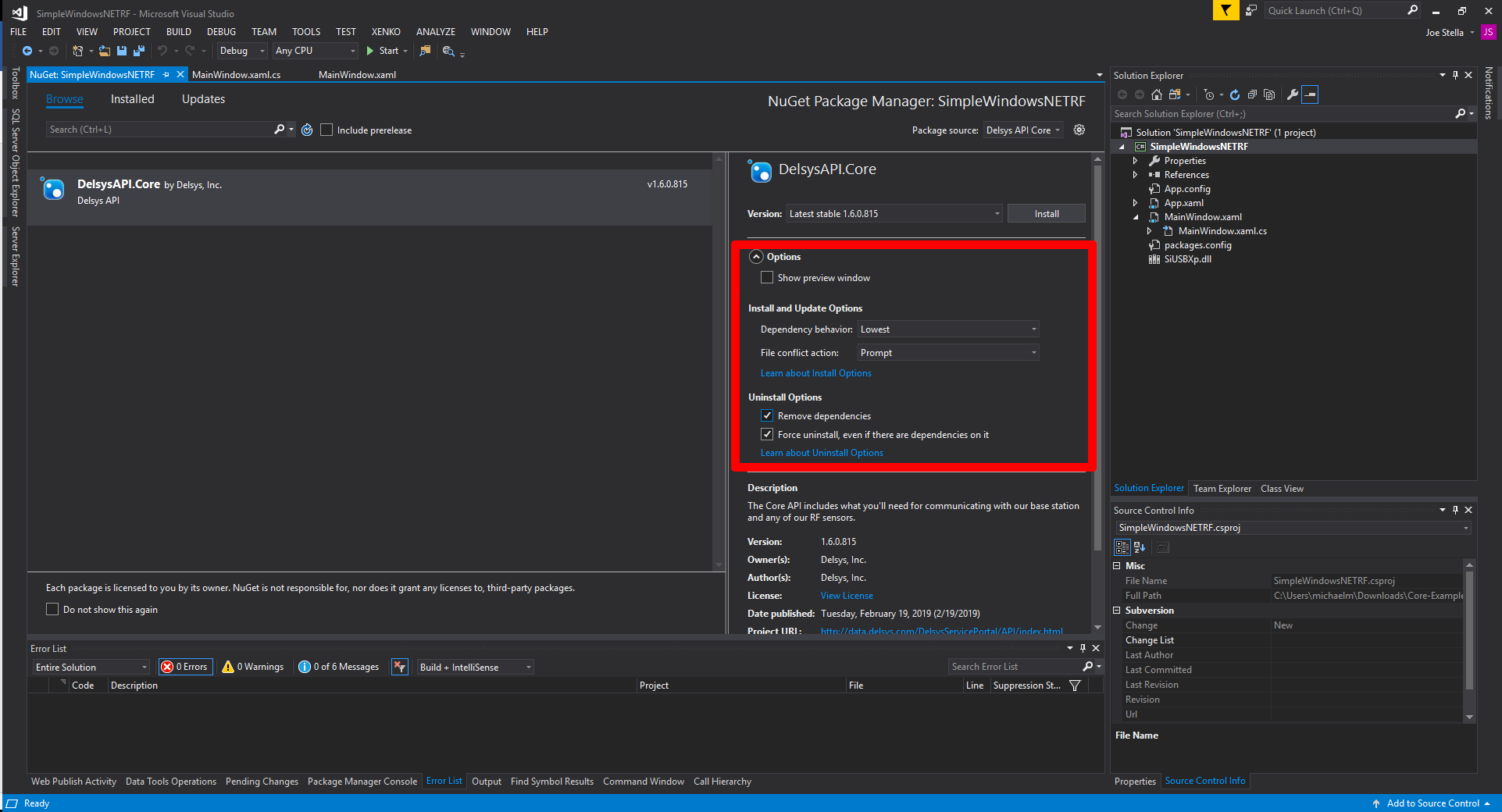Click Solution Explorer Home icon
The image size is (1502, 812).
coord(1157,94)
